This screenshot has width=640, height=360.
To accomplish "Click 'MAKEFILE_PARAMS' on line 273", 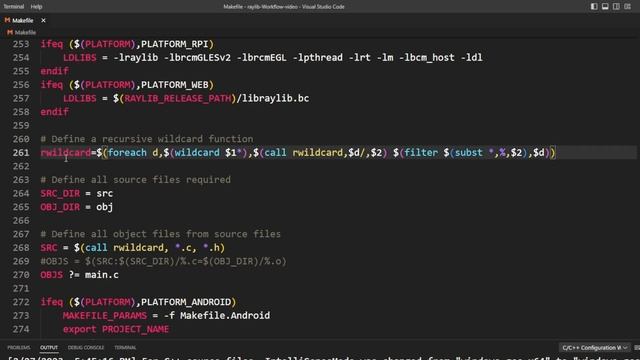I will tap(104, 316).
